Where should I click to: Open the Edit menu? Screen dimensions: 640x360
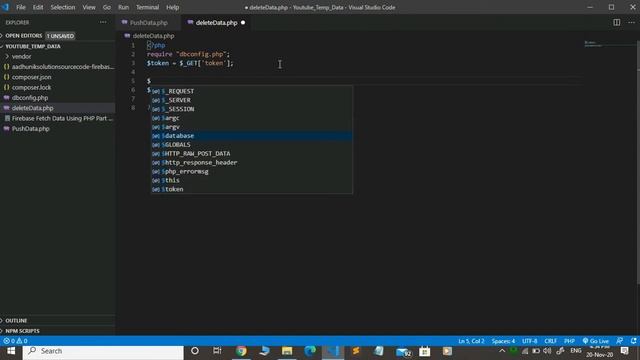pos(38,7)
